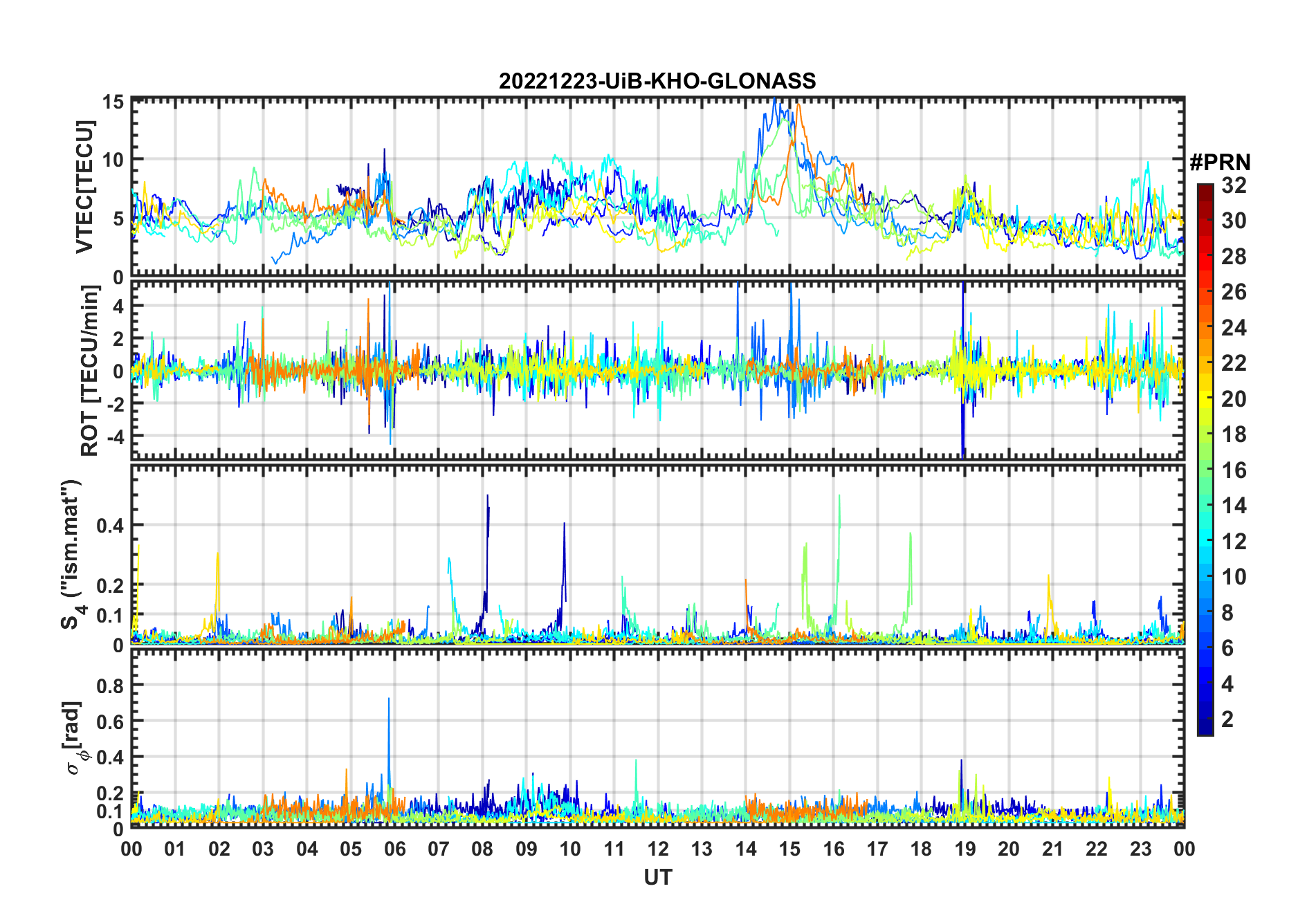Viewport: 1316px width, 920px height.
Task: Select colorbar tick label 24
Action: (x=1234, y=328)
